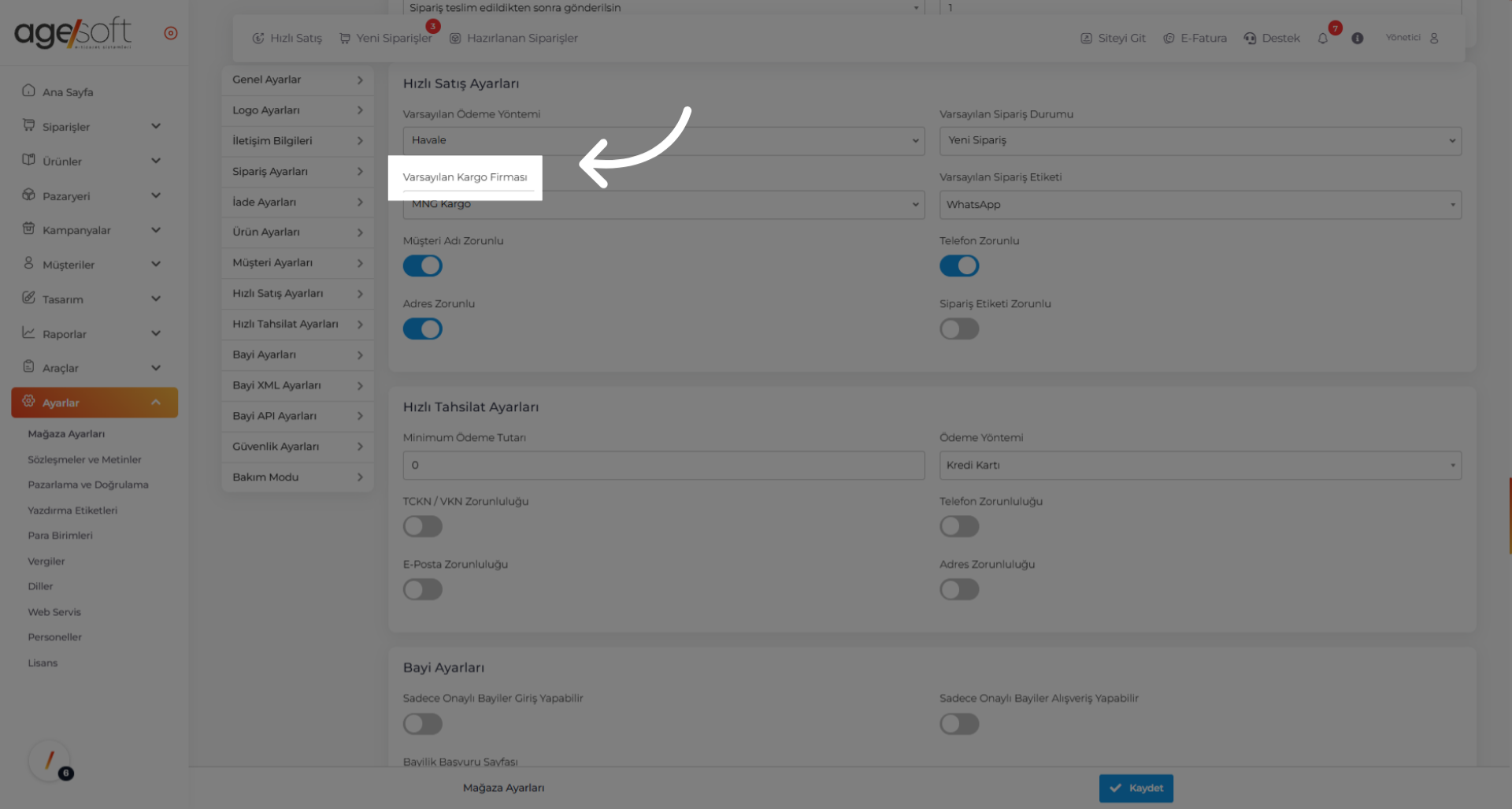
Task: Open the info icon in top bar
Action: [x=1357, y=39]
